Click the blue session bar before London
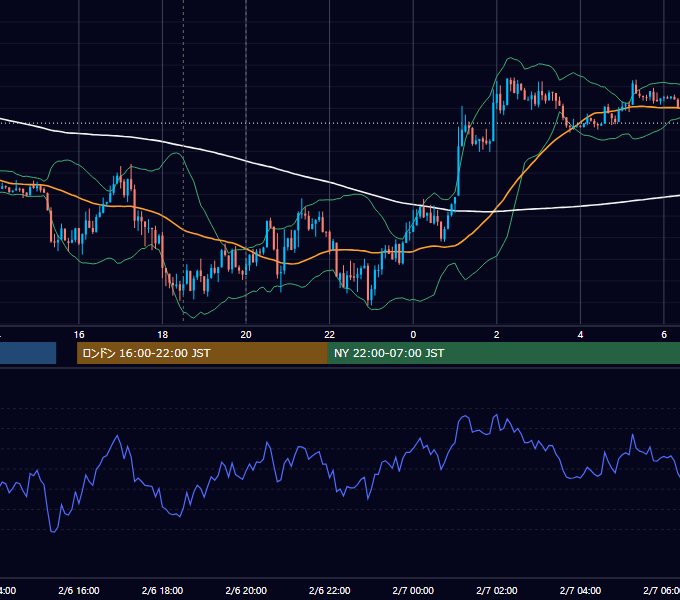This screenshot has height=600, width=680. (x=28, y=353)
